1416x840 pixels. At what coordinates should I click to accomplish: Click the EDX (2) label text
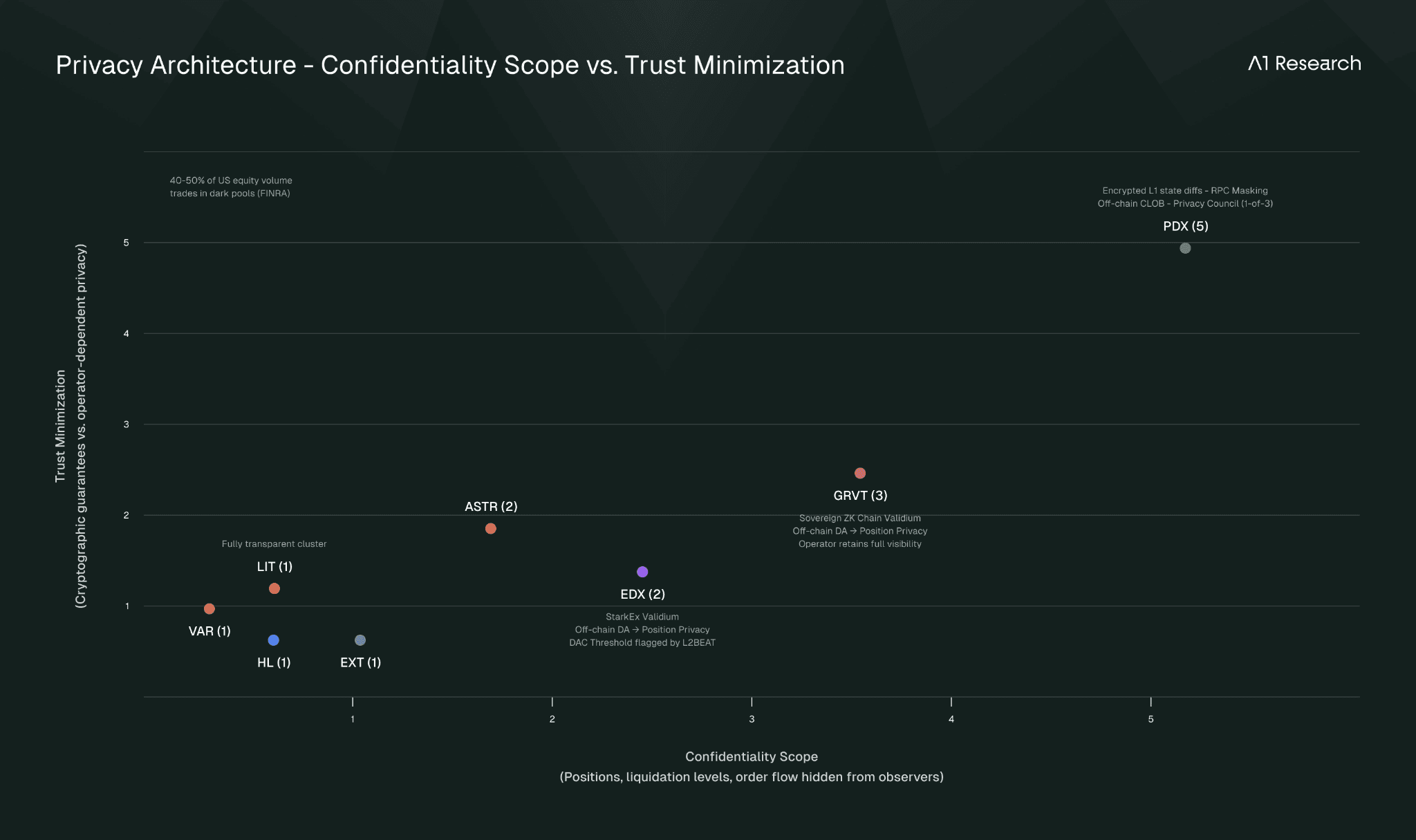click(642, 595)
